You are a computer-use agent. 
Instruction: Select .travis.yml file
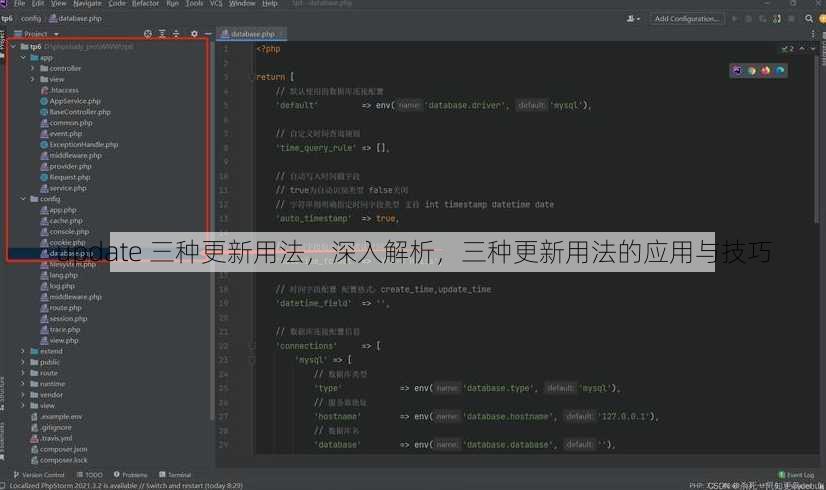point(52,438)
